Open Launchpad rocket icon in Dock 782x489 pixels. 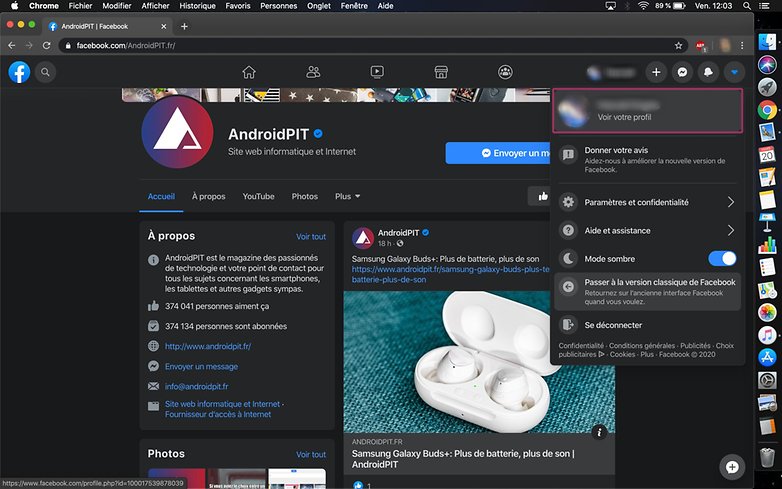point(768,87)
